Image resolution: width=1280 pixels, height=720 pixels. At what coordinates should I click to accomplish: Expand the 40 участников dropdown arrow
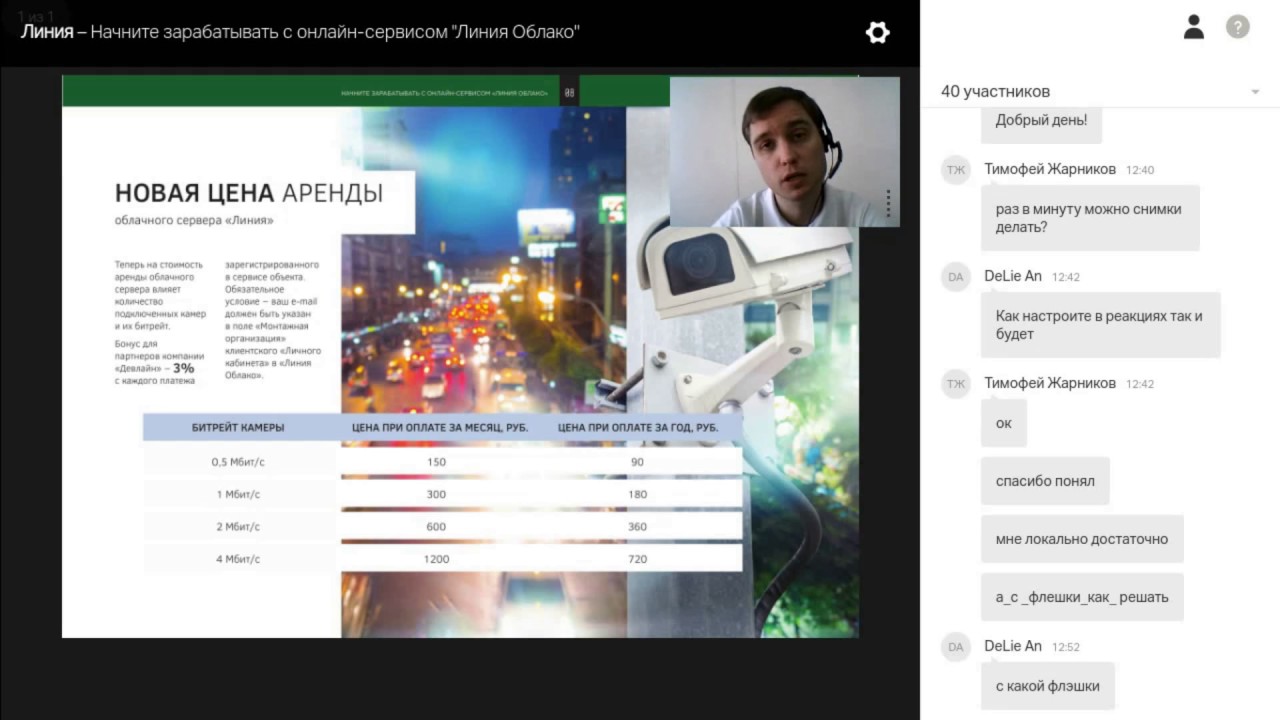click(x=1255, y=92)
